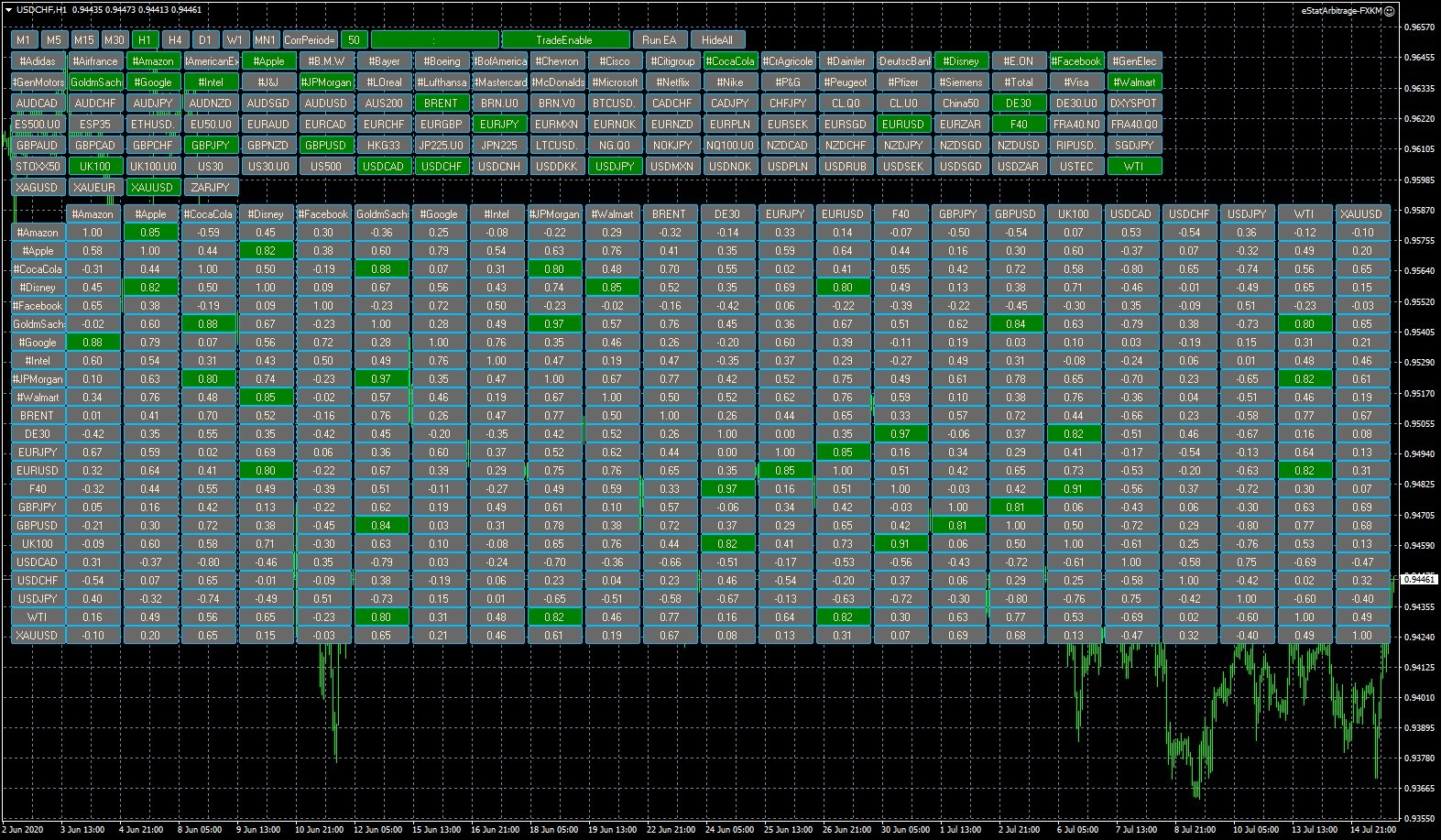Click the HideAll button
Image resolution: width=1441 pixels, height=840 pixels.
(x=717, y=40)
